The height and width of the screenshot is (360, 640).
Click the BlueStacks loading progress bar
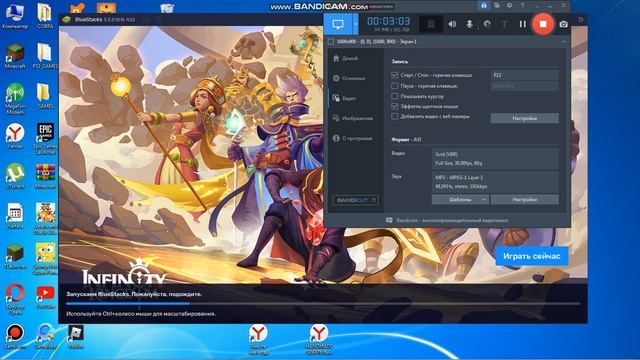point(322,304)
